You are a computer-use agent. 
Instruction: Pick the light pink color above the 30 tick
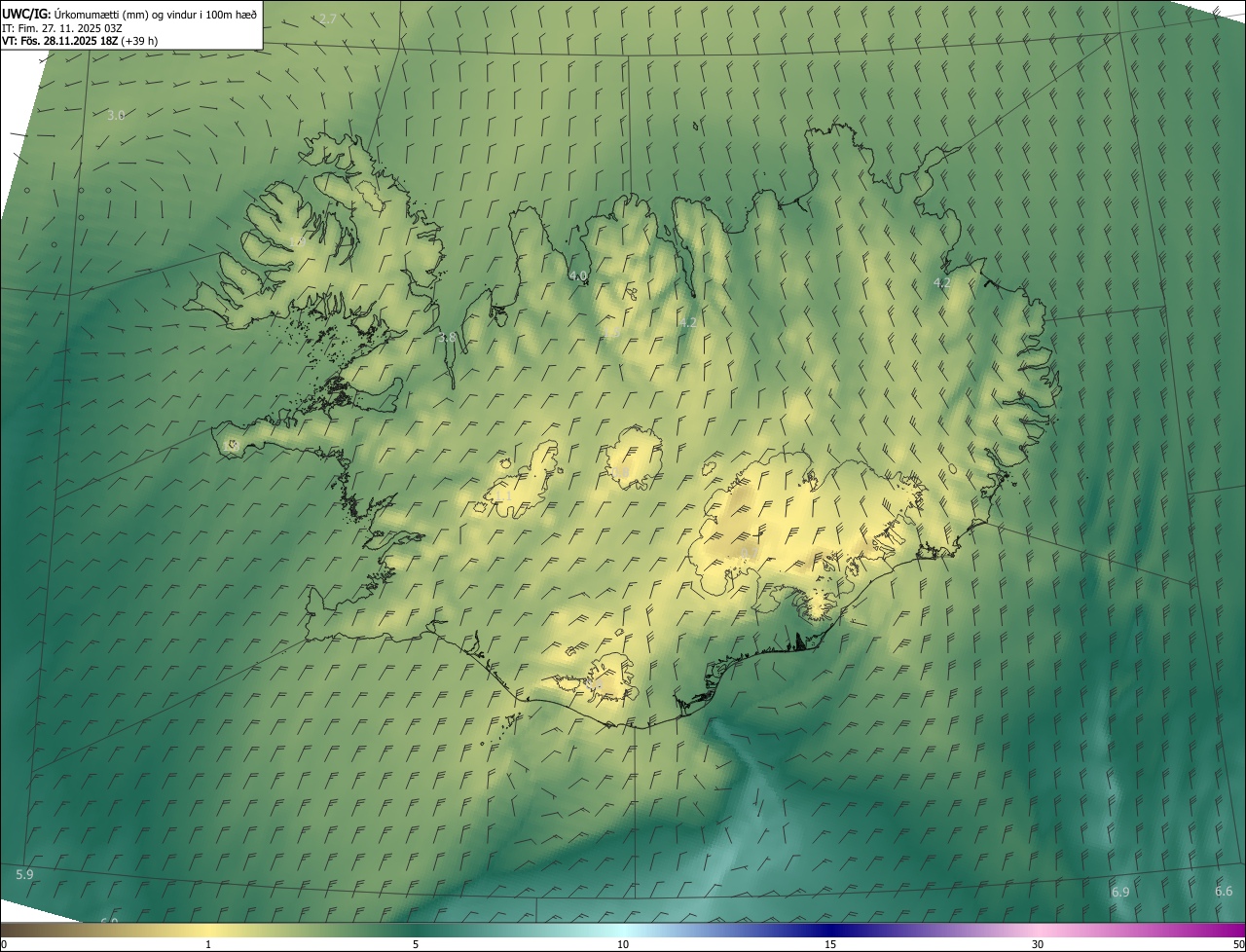[x=1038, y=930]
